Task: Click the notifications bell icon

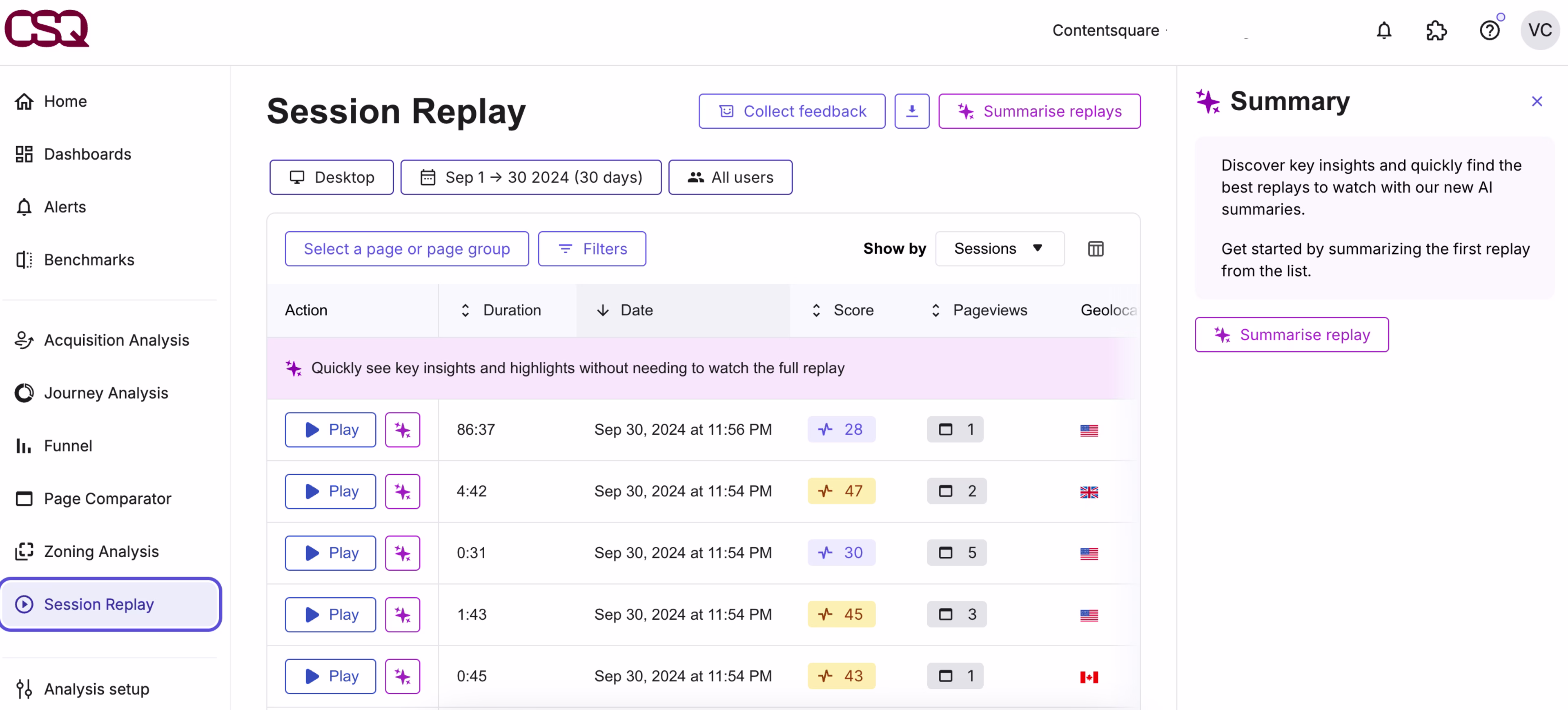Action: click(x=1383, y=31)
